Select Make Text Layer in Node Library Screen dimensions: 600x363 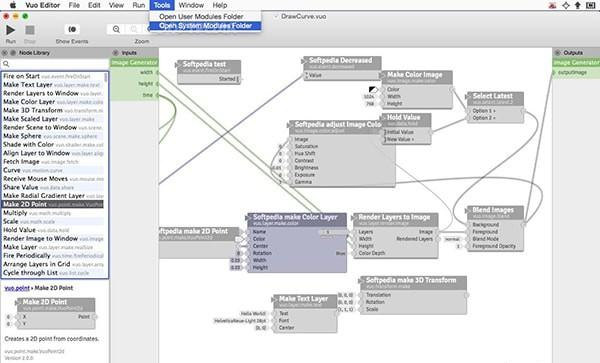53,85
